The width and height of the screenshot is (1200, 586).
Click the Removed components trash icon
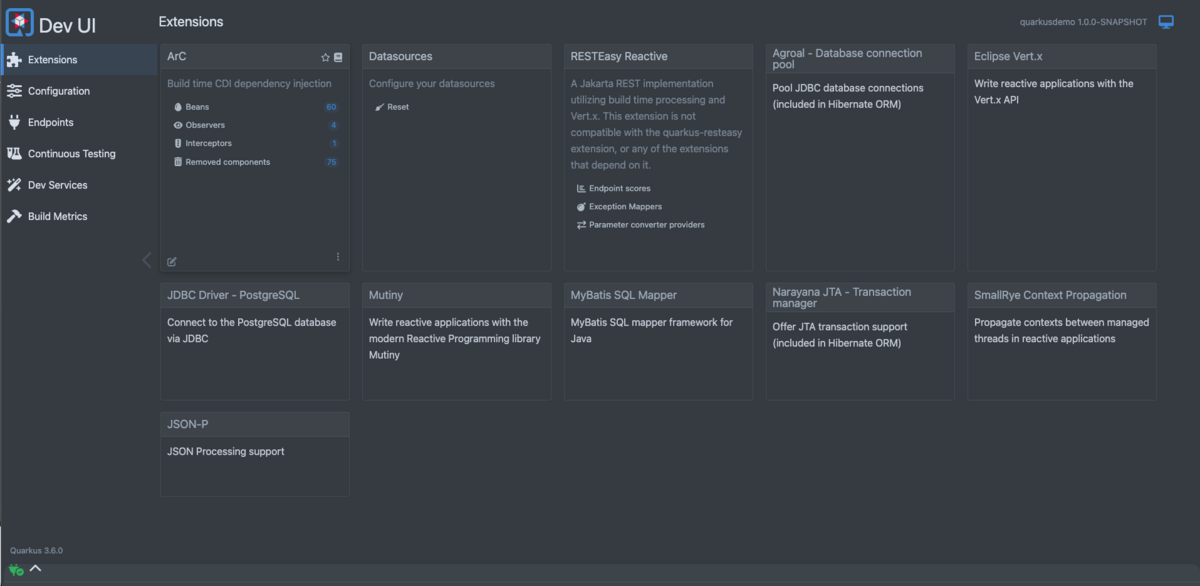pyautogui.click(x=178, y=162)
